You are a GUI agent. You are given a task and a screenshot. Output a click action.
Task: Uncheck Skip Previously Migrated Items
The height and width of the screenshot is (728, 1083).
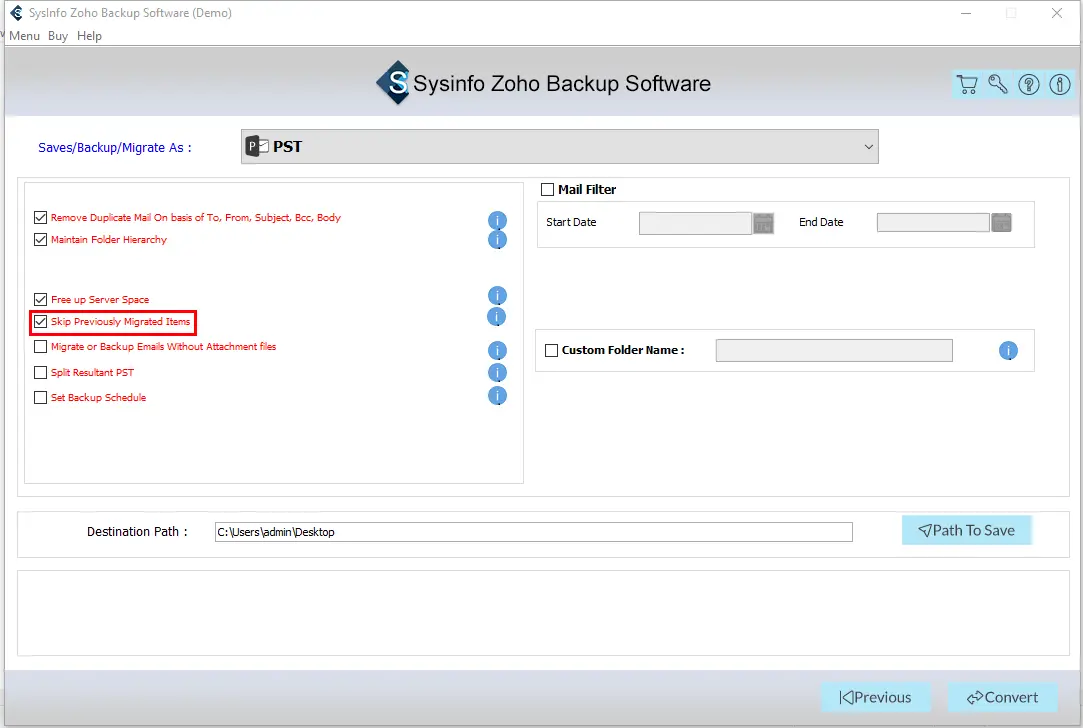pos(41,322)
